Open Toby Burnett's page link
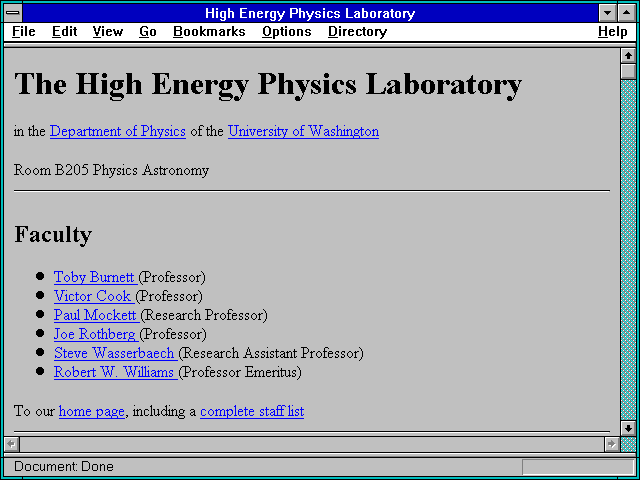The width and height of the screenshot is (640, 480). point(96,277)
